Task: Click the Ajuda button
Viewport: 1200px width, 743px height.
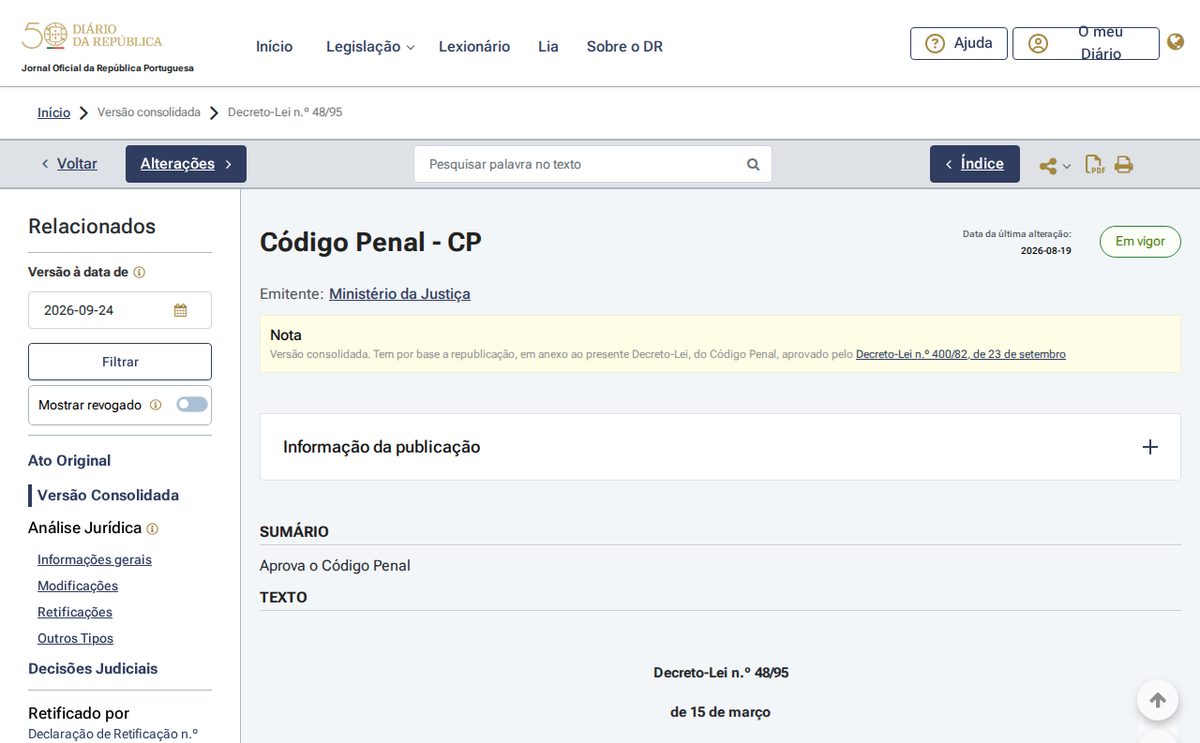Action: tap(958, 43)
